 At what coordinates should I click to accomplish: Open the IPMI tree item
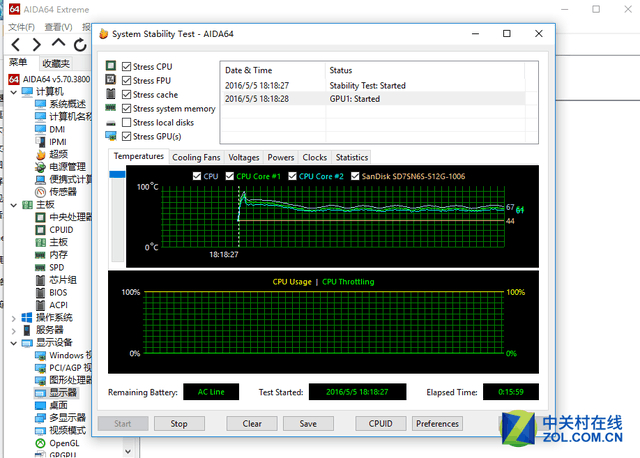pyautogui.click(x=51, y=142)
